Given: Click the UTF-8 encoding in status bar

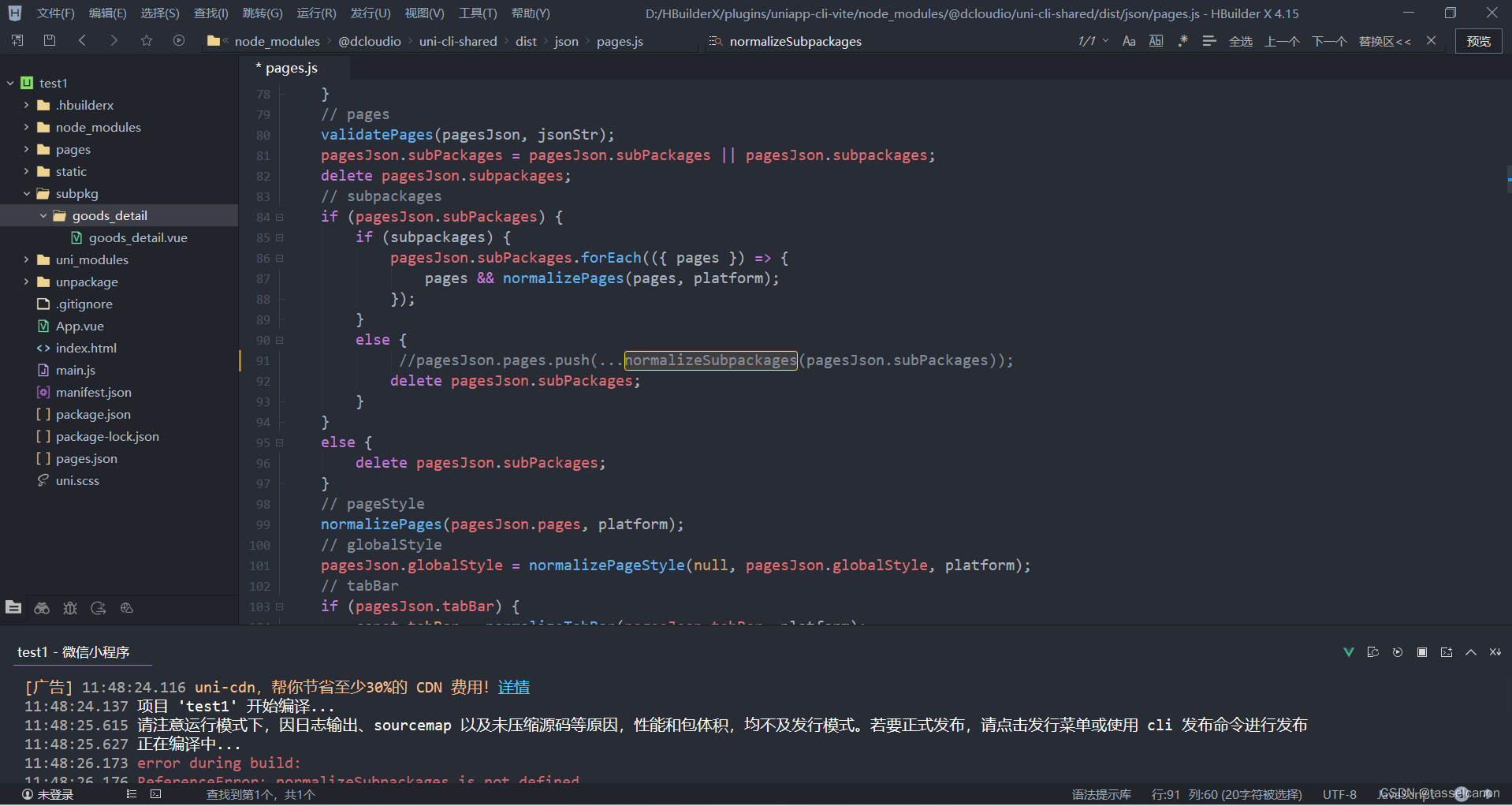Looking at the screenshot, I should (1339, 794).
